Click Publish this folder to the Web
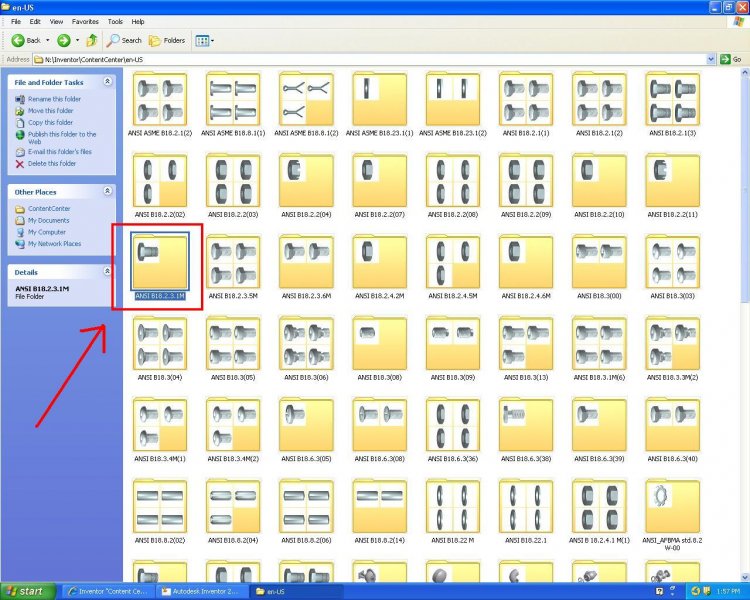Viewport: 750px width, 600px height. [x=62, y=138]
